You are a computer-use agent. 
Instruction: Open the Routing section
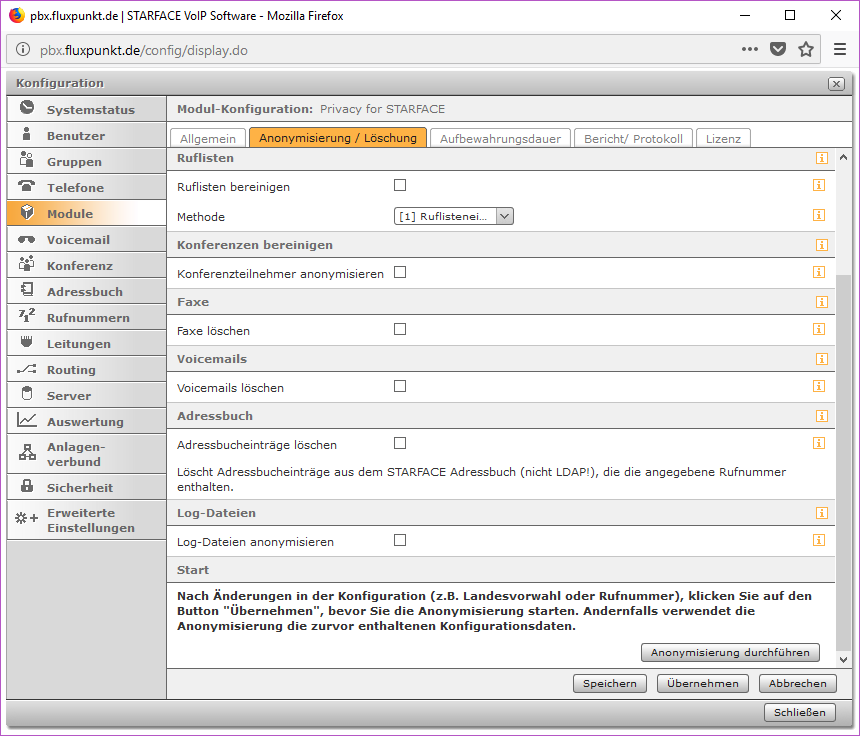pyautogui.click(x=87, y=370)
